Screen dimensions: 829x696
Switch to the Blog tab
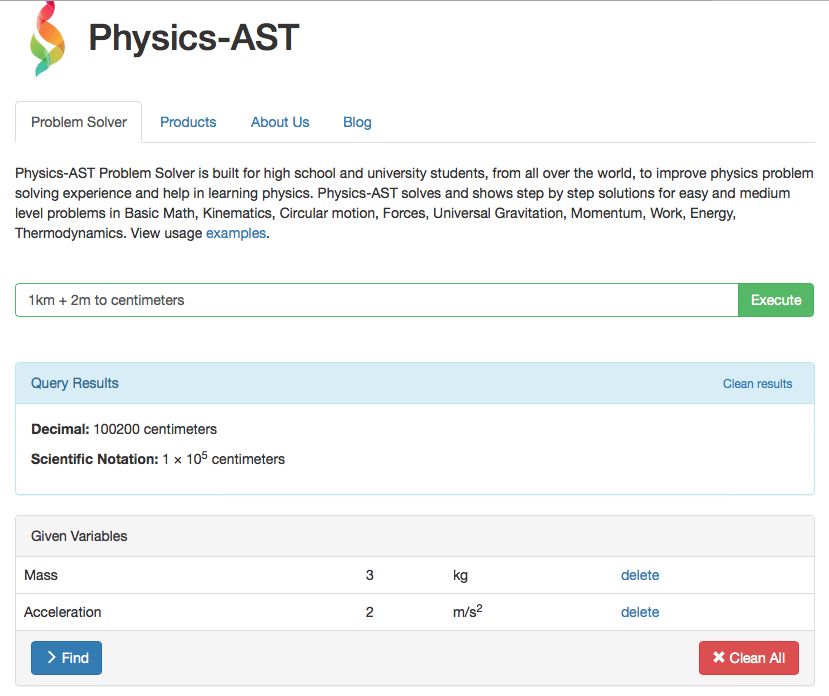tap(356, 121)
